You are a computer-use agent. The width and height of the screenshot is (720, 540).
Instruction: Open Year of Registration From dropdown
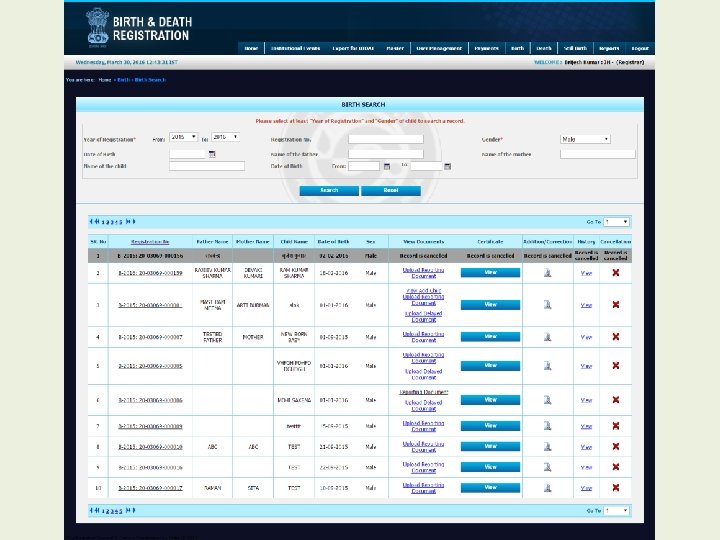pyautogui.click(x=183, y=137)
